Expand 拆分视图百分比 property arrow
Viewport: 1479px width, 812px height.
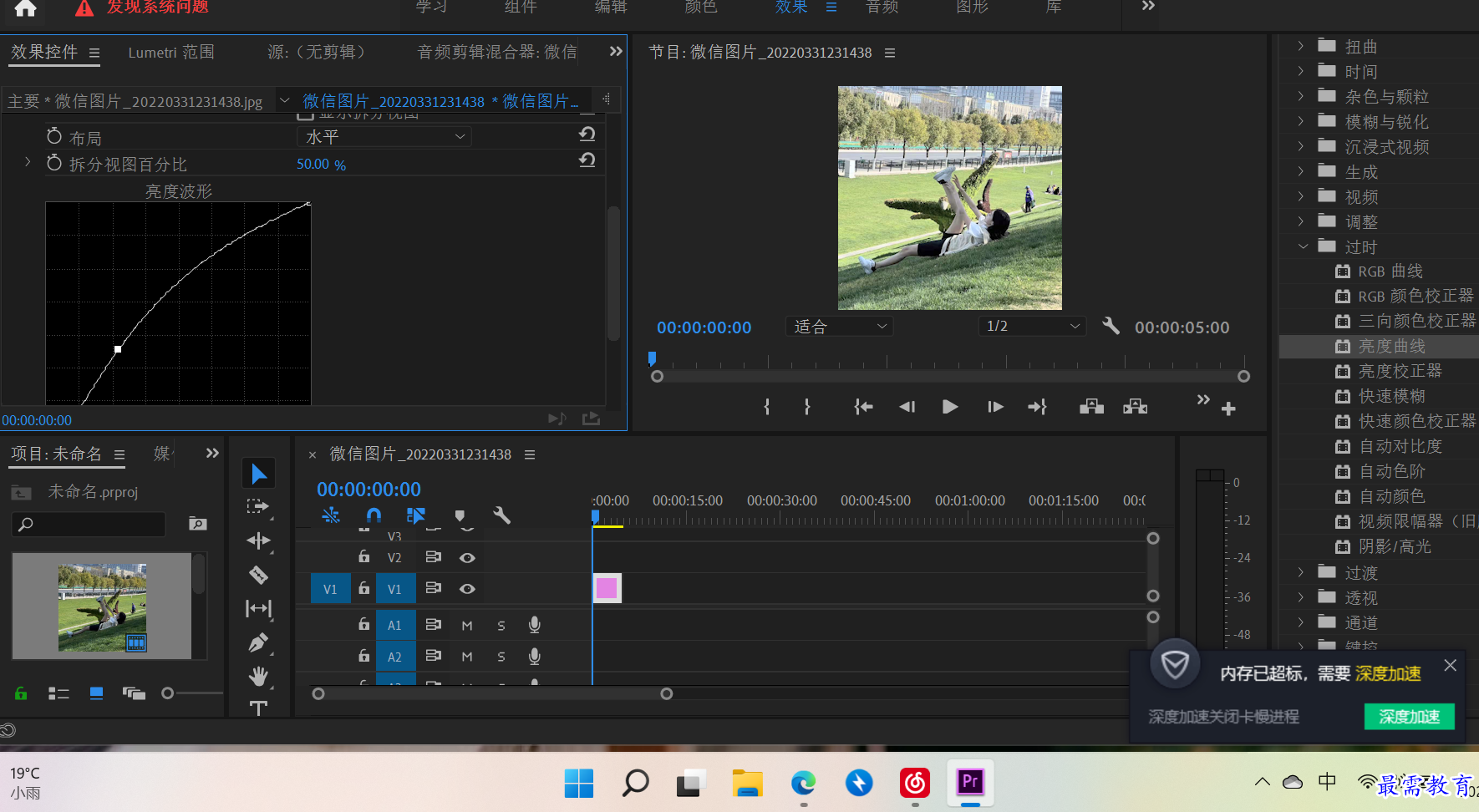point(28,163)
